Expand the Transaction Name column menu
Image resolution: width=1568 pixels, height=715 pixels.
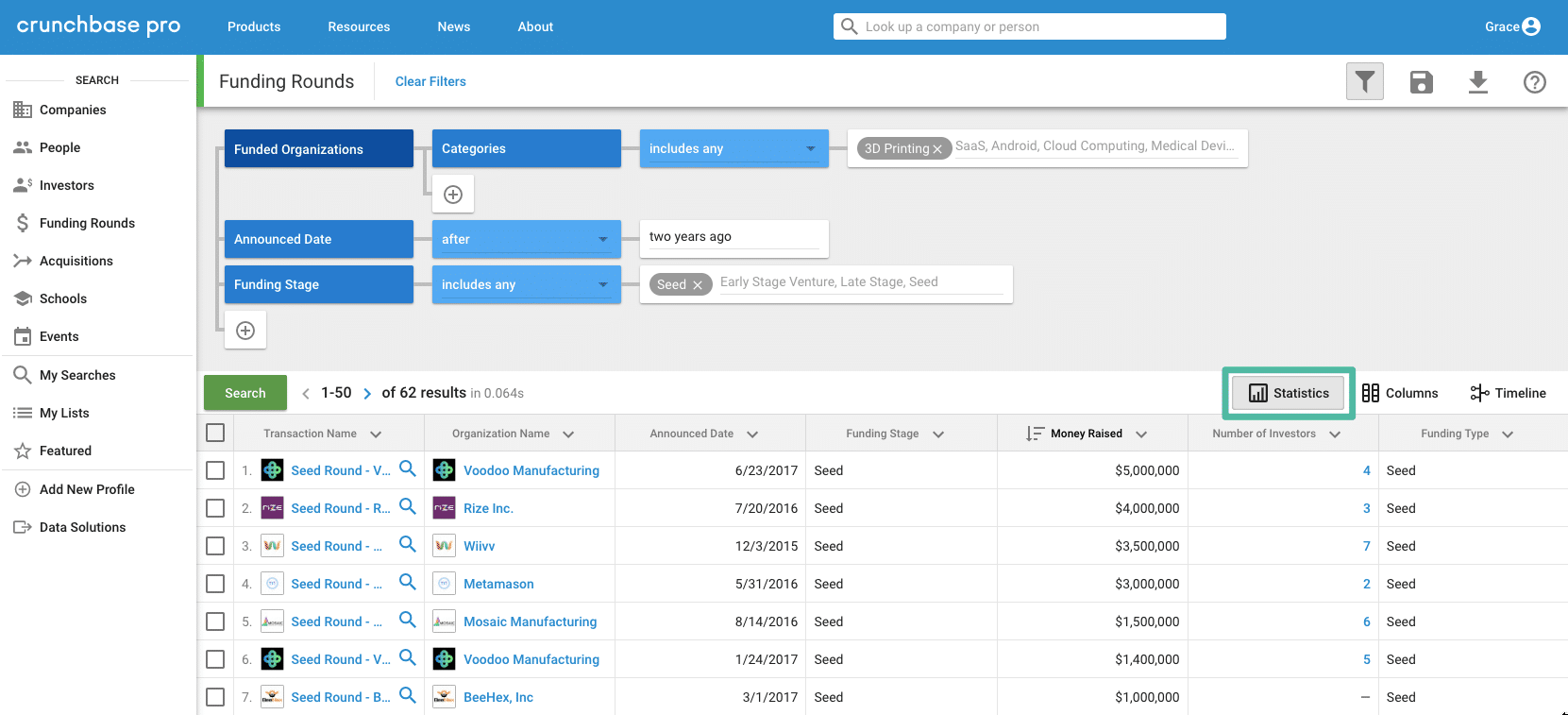[x=376, y=434]
